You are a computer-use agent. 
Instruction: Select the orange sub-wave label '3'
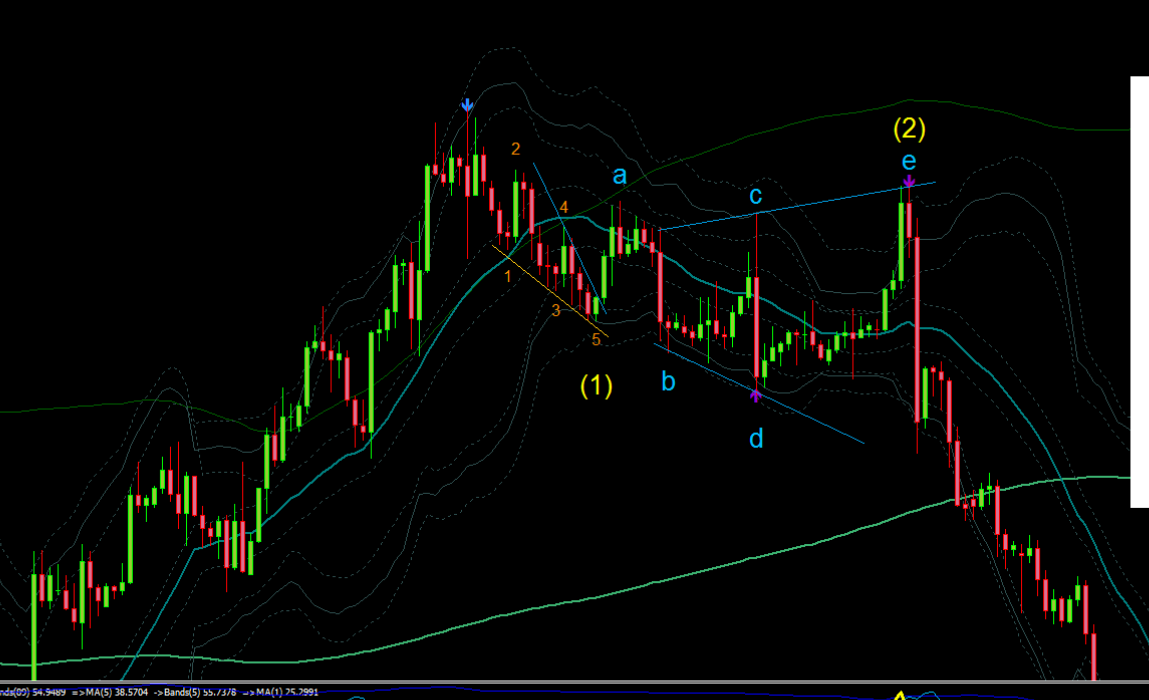pos(556,311)
